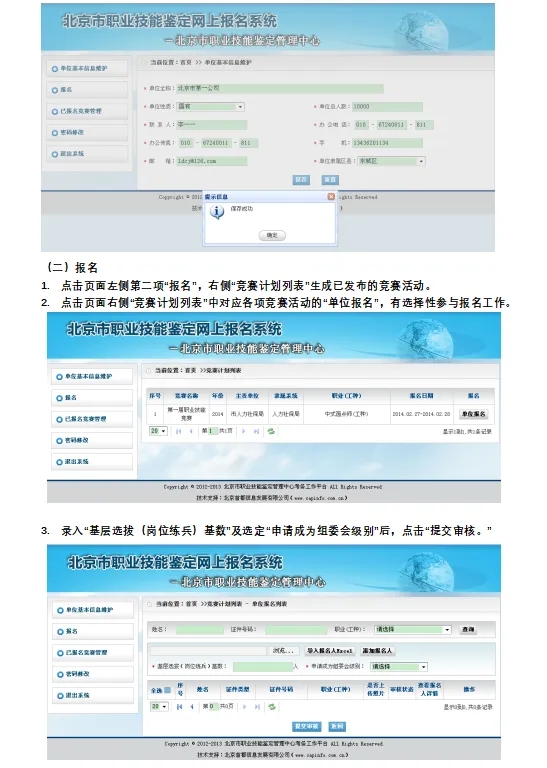
Task: Expand the 单位隶属区县 dropdown showing 东城区
Action: [391, 161]
